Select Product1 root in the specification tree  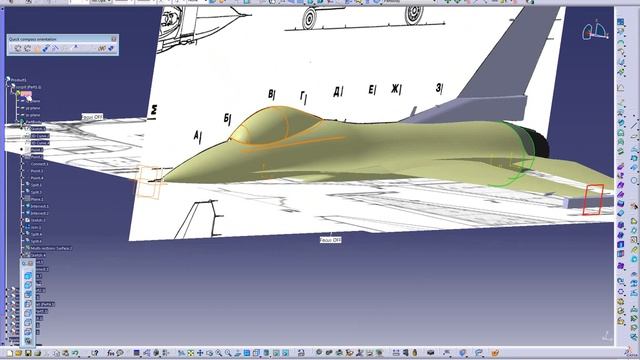[x=19, y=80]
